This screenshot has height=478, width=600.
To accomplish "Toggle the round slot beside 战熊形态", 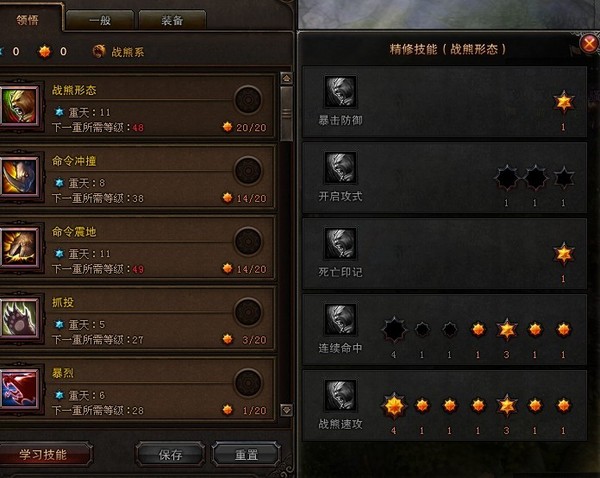I will click(x=248, y=100).
